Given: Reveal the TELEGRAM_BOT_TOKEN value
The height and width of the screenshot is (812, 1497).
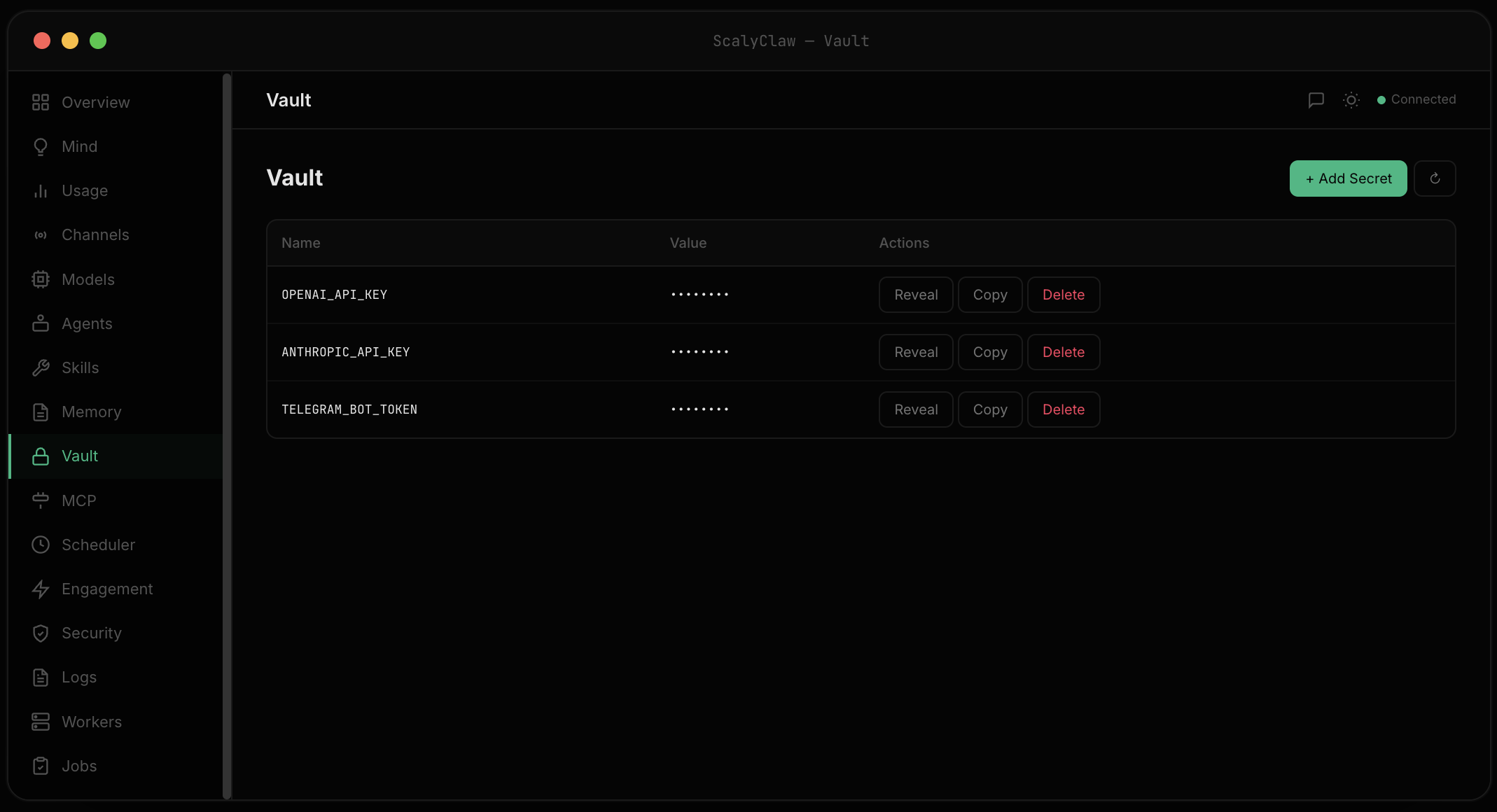Looking at the screenshot, I should (915, 409).
